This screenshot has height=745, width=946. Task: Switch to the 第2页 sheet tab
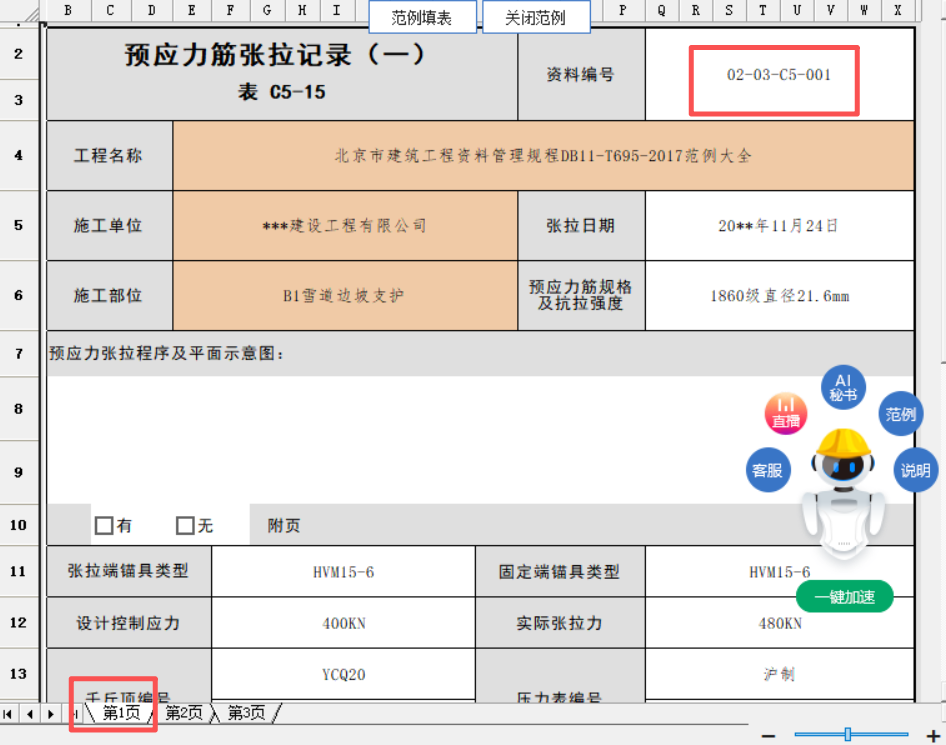coord(184,713)
